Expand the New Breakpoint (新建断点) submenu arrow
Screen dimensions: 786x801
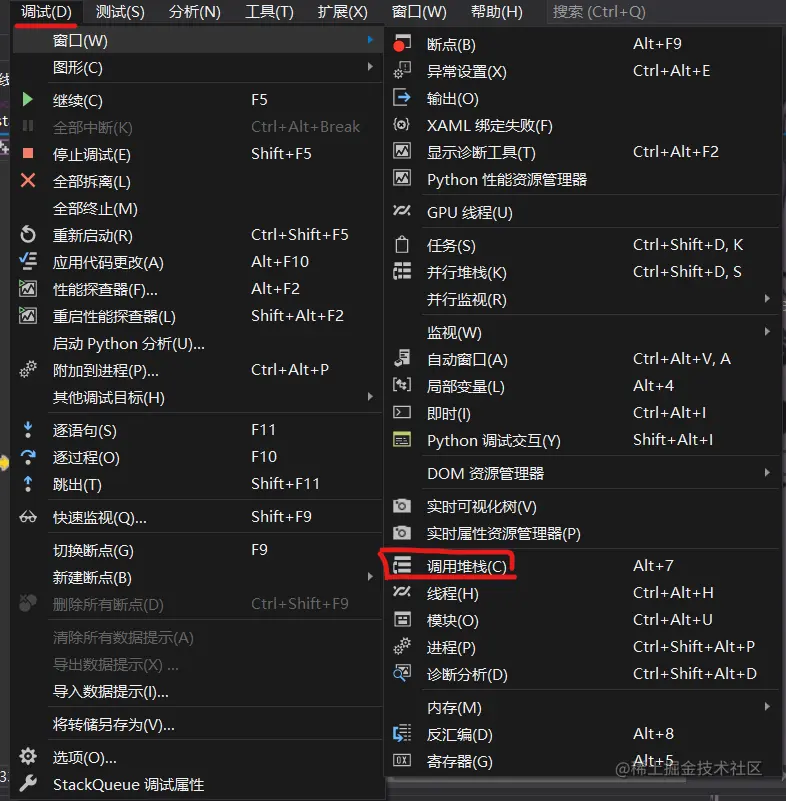pyautogui.click(x=370, y=577)
